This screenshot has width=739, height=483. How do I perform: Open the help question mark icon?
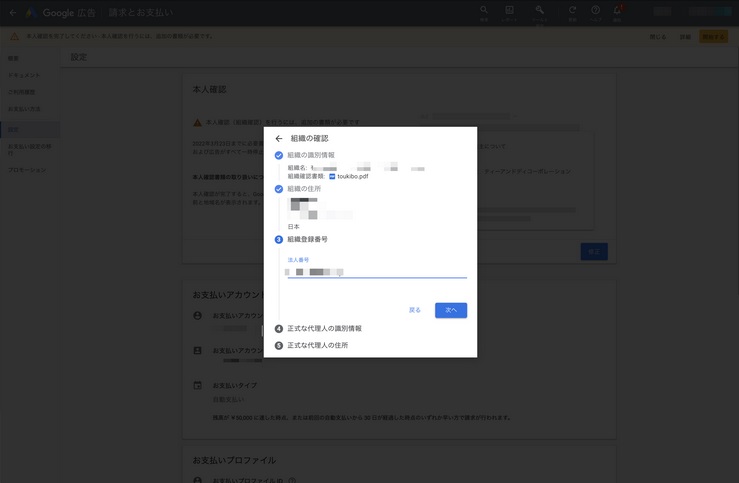pyautogui.click(x=595, y=11)
